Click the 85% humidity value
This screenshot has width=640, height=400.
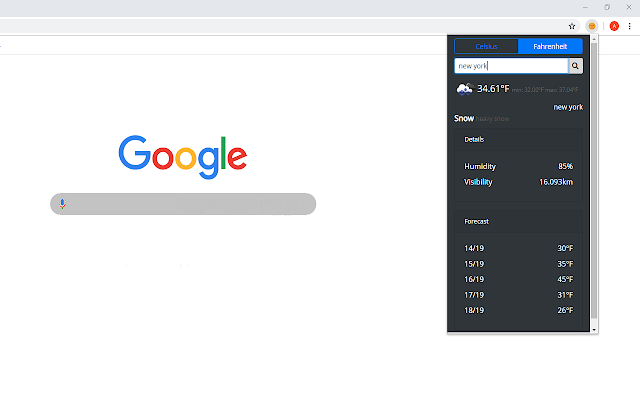point(565,166)
